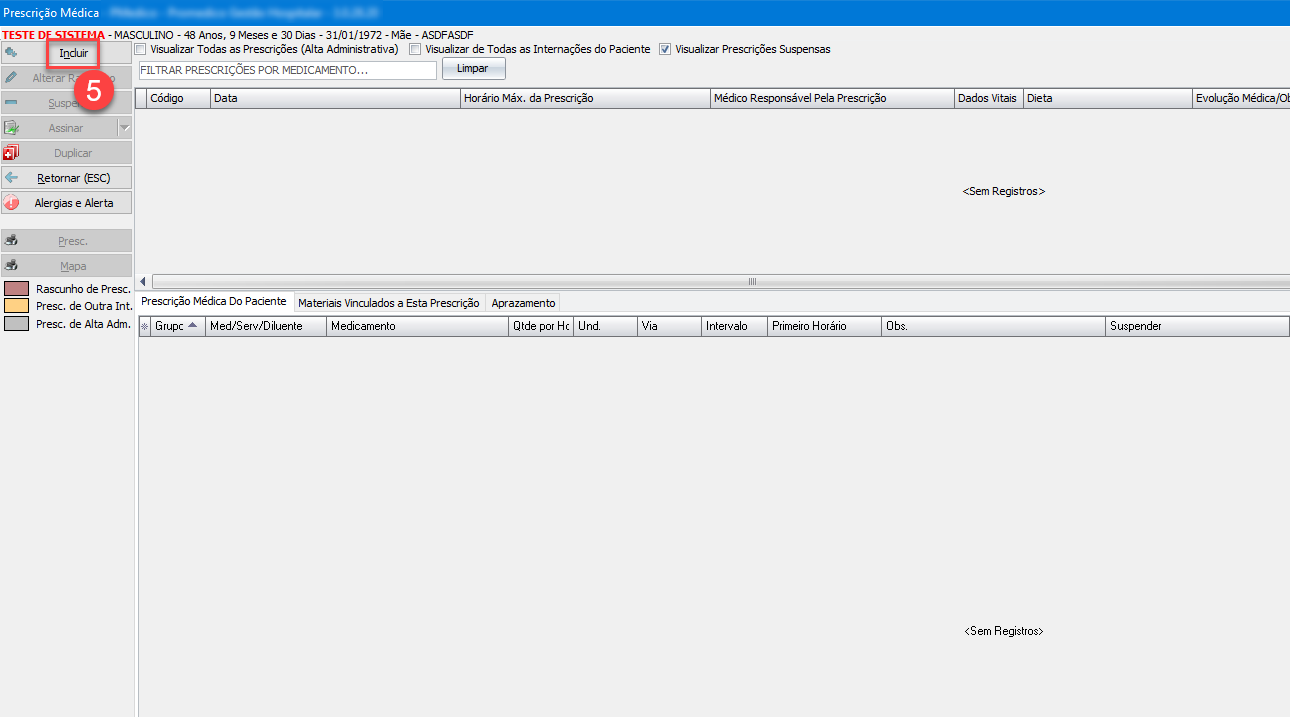Click the printer icon beside Mapa
1290x717 pixels.
11,266
